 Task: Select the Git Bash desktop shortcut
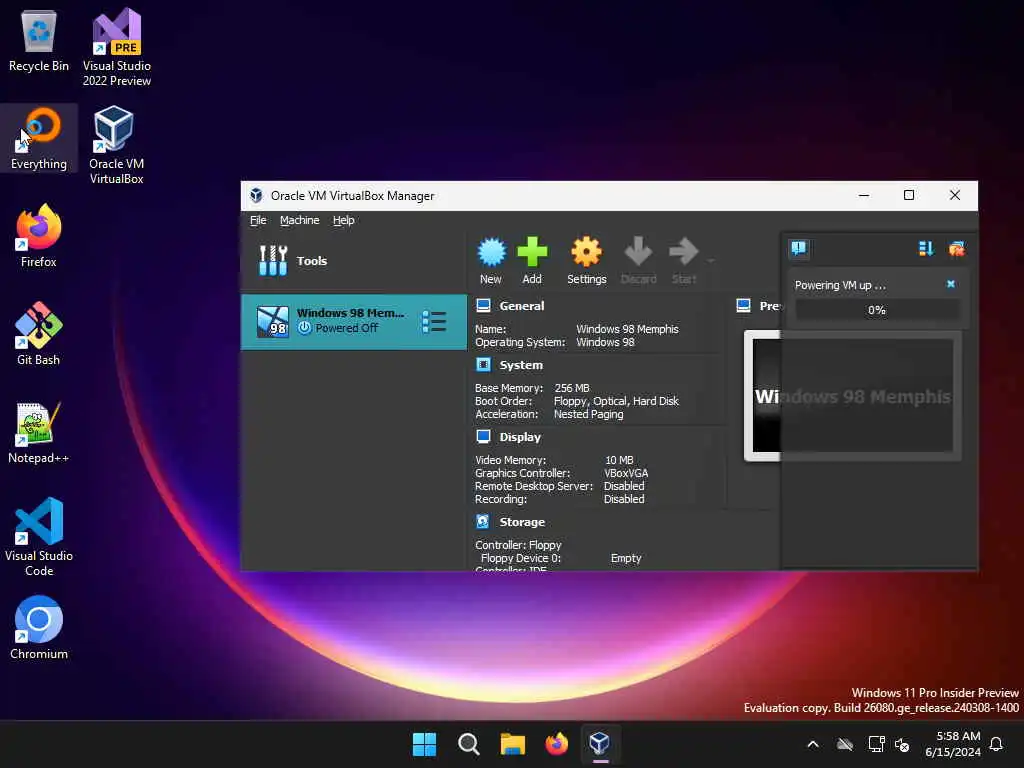click(x=39, y=334)
